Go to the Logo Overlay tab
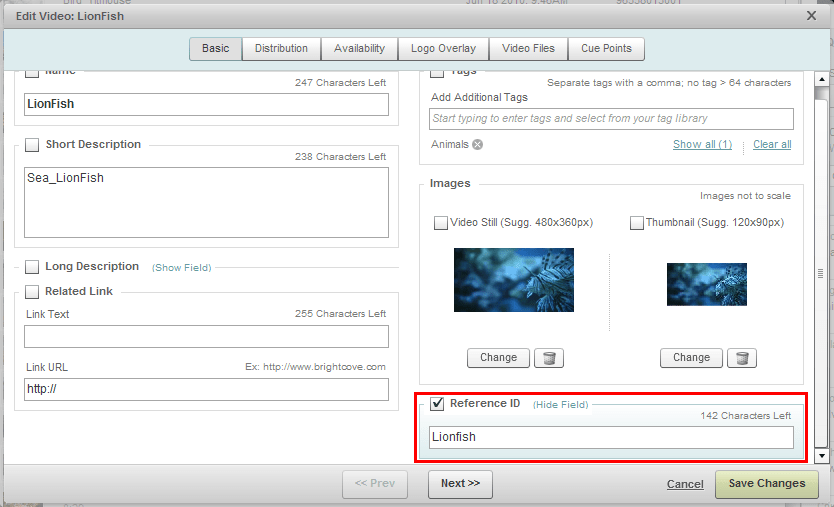Screen dimensions: 834x507 443,49
